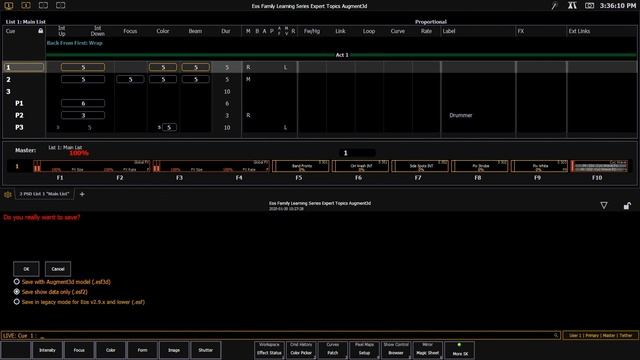Select the first workspace monitor icon
This screenshot has width=640, height=360.
9,5
